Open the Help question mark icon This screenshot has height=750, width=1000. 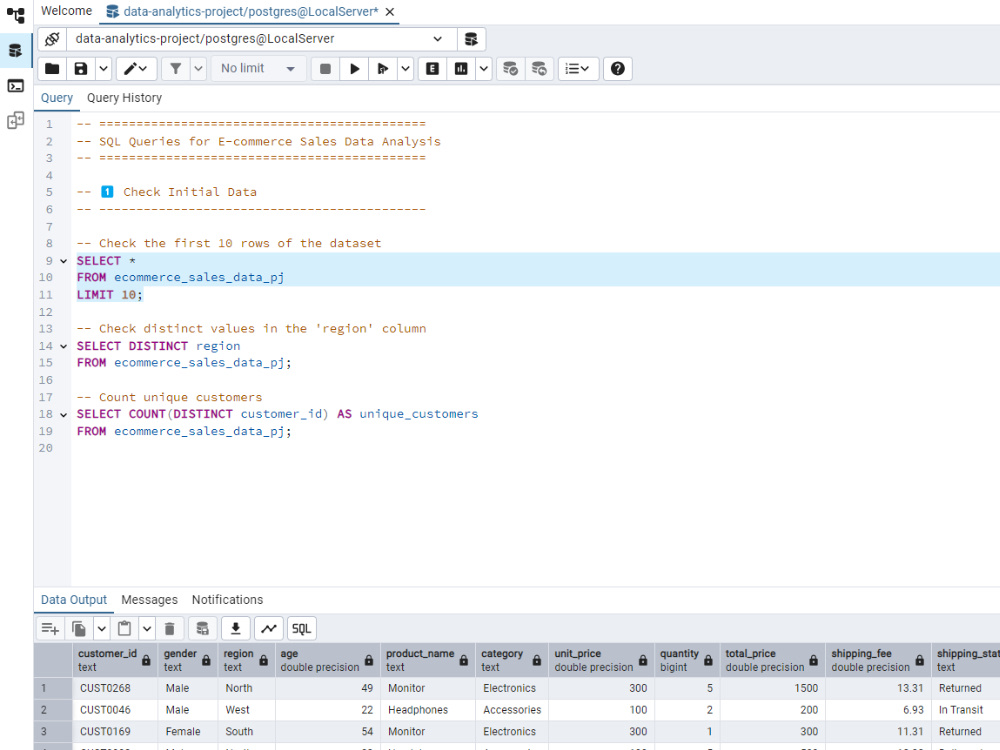pyautogui.click(x=617, y=68)
